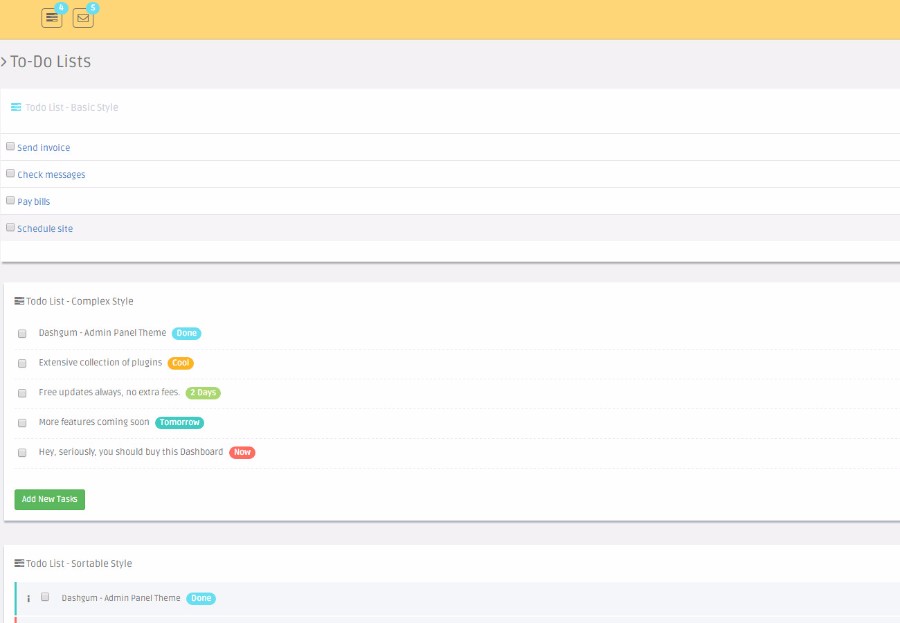900x623 pixels.
Task: Click the More features coming soon text
Action: coord(94,422)
